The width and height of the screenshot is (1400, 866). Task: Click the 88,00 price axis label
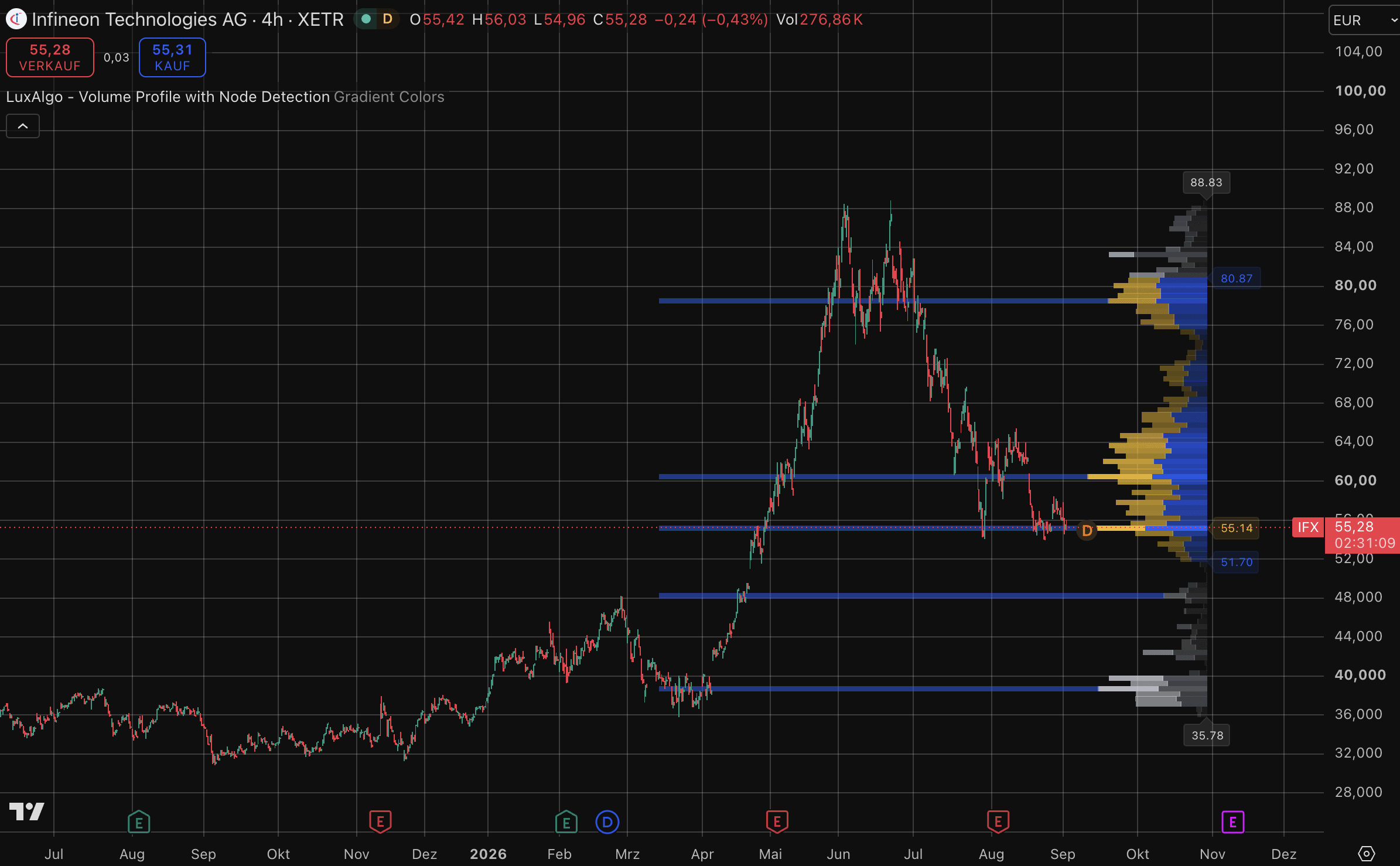point(1354,207)
